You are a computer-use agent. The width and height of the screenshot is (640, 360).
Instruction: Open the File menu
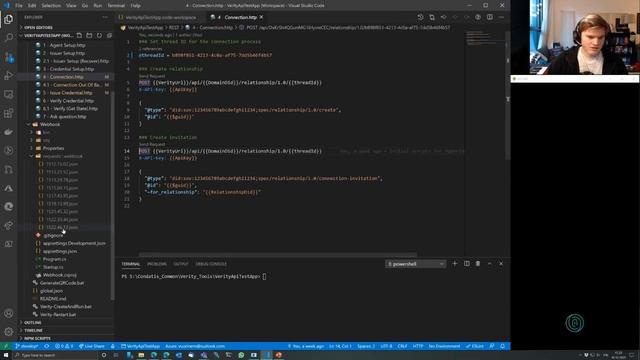(x=19, y=6)
